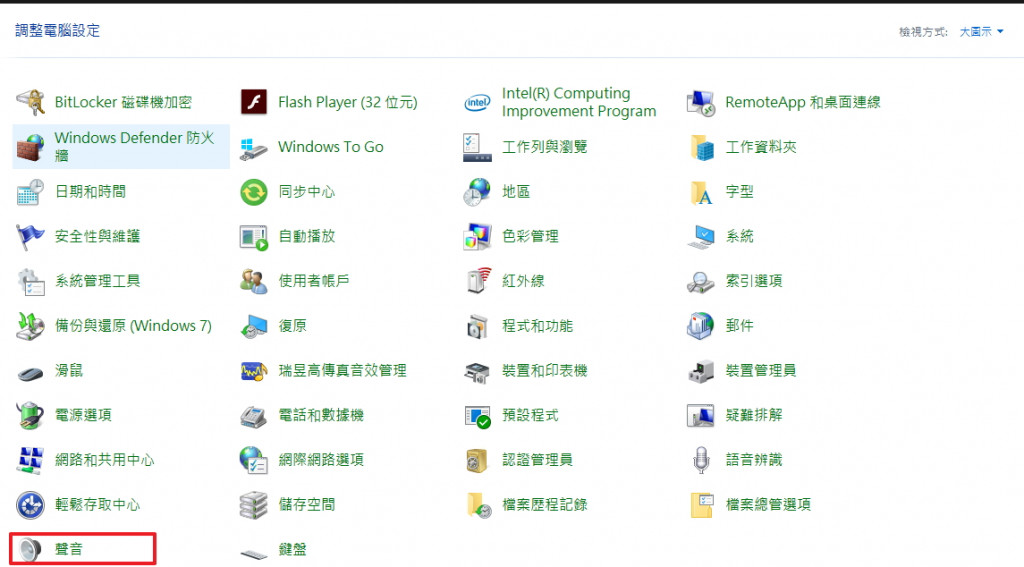
Task: Click the 使用者帳戶 text link
Action: pyautogui.click(x=313, y=282)
